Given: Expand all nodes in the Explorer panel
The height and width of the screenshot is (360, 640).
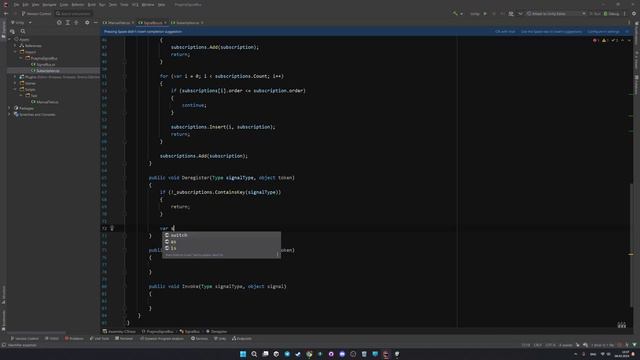Looking at the screenshot, I should [x=68, y=23].
